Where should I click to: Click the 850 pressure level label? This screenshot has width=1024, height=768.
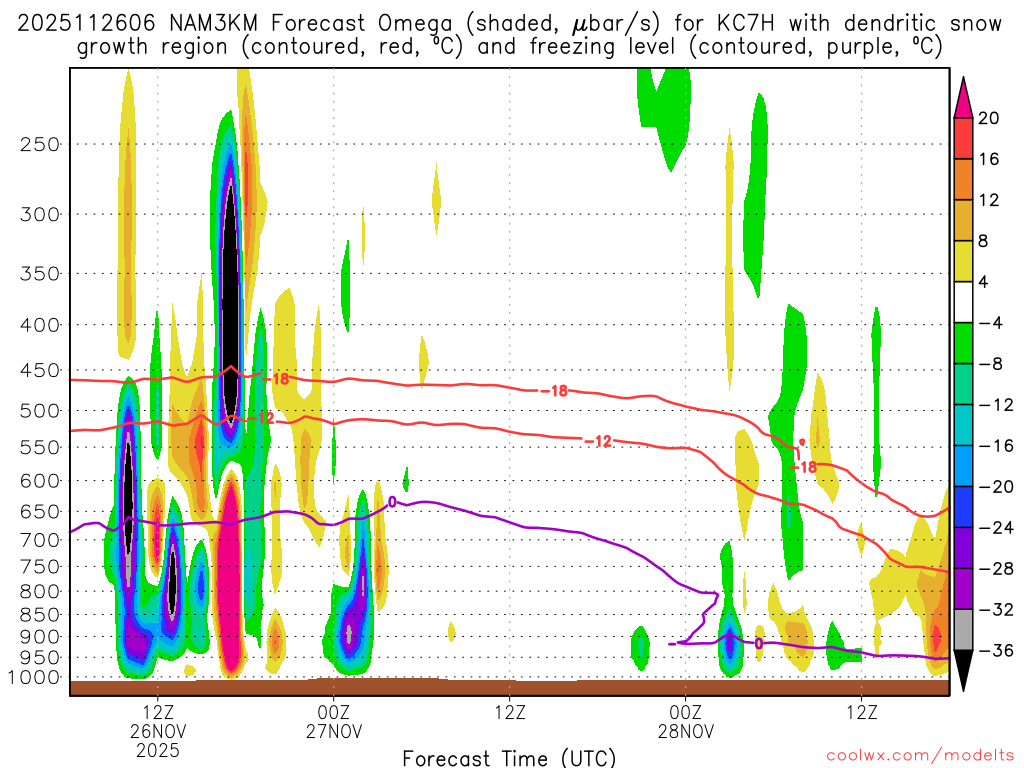40,615
